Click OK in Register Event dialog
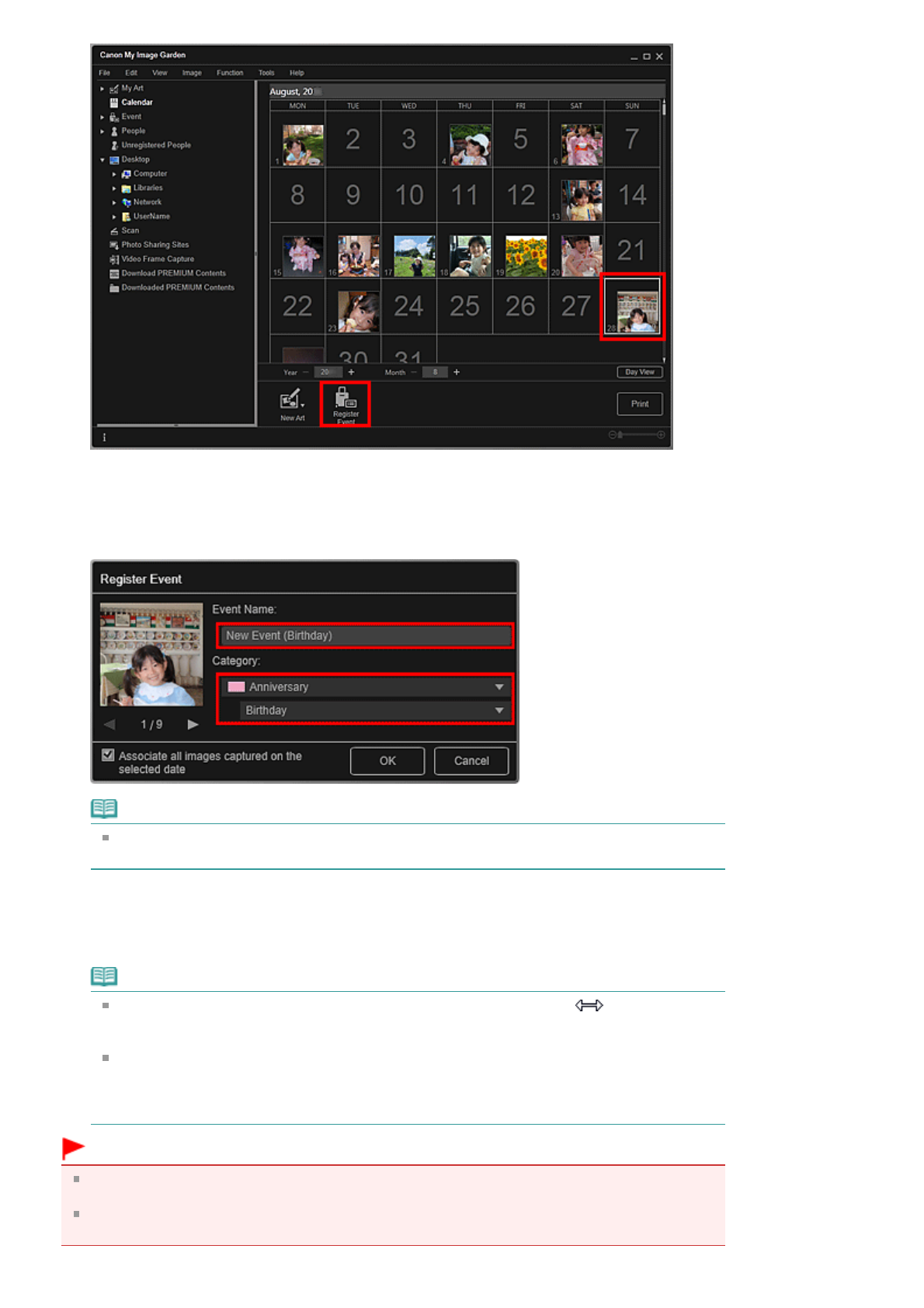Viewport: 924px width, 1308px height. click(387, 761)
